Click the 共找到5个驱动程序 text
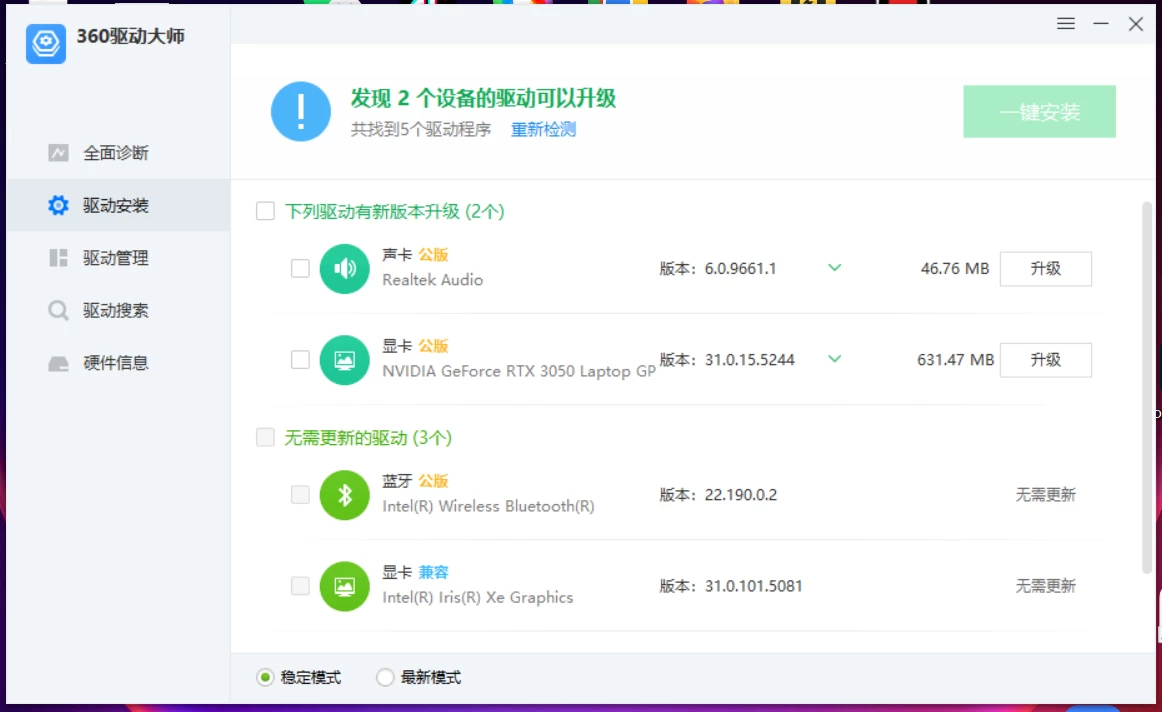 421,130
